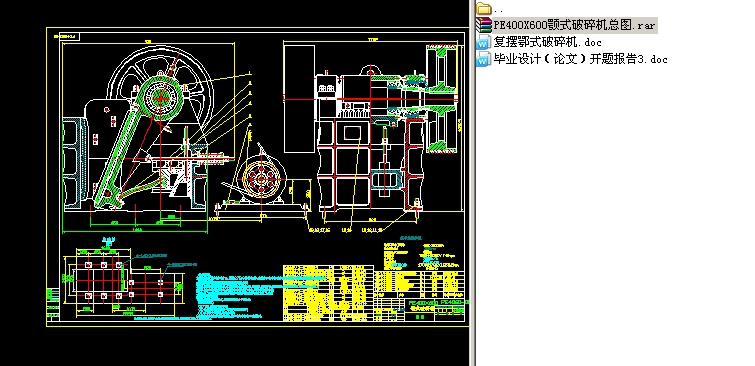Click the foundation bolt plan view

click(123, 279)
